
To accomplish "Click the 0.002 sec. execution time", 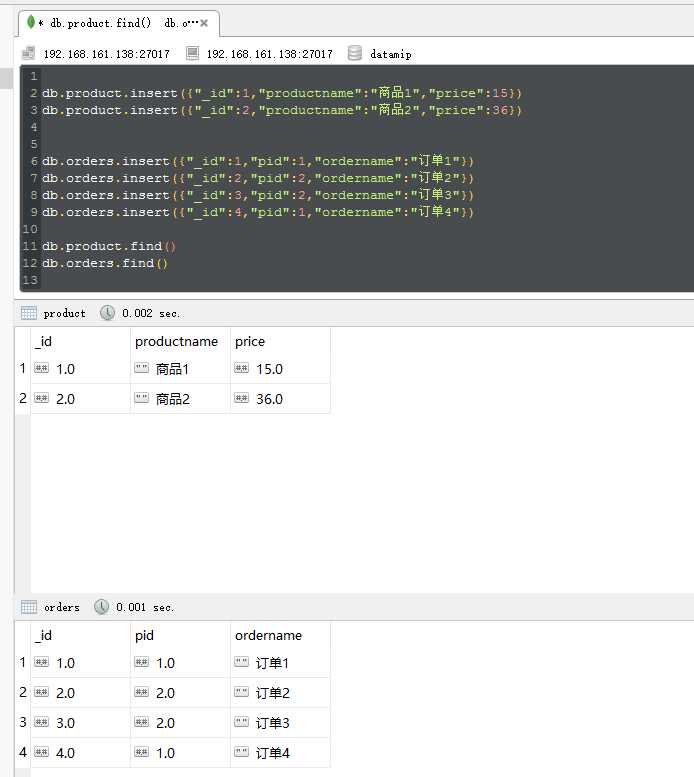I will 151,314.
